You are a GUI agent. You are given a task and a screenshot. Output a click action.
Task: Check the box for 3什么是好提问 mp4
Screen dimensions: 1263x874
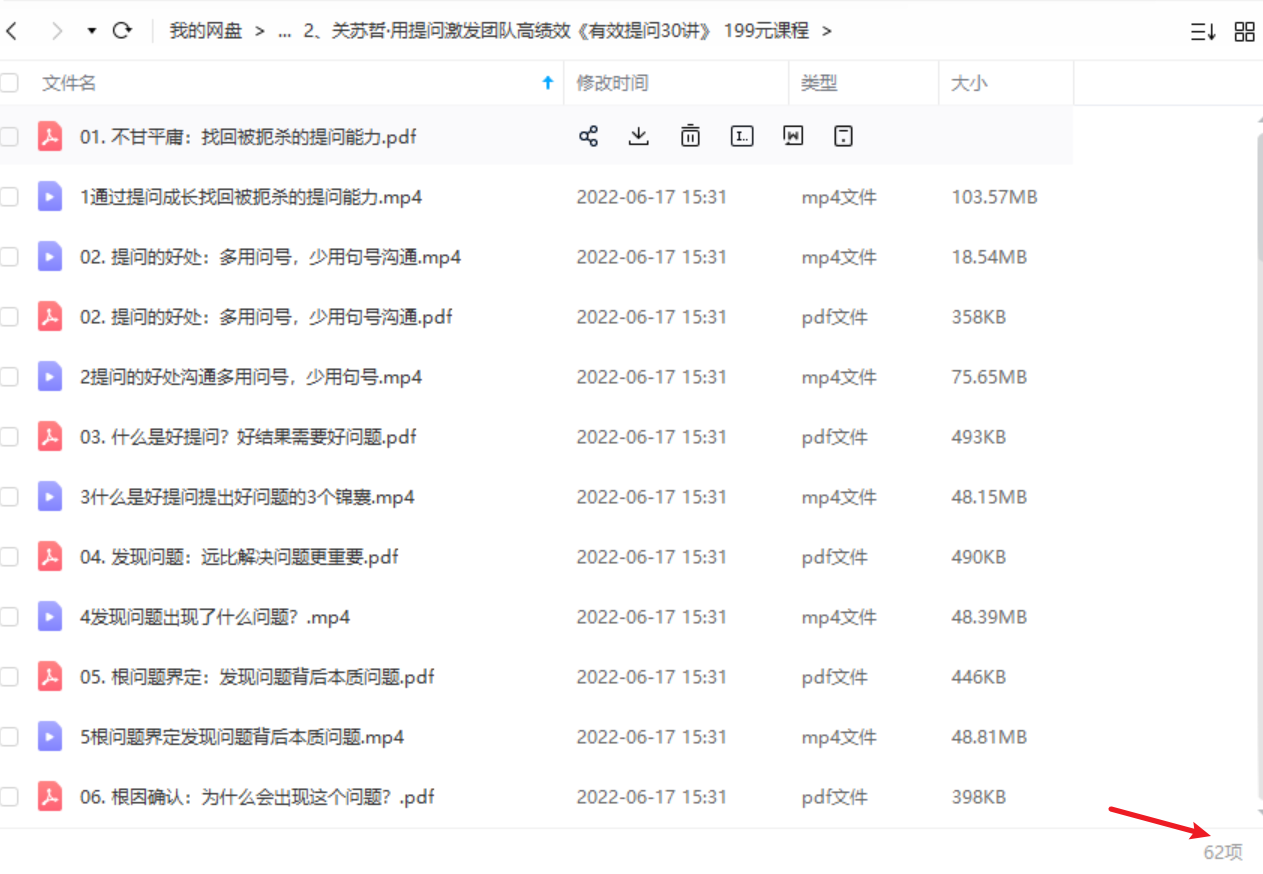[9, 497]
